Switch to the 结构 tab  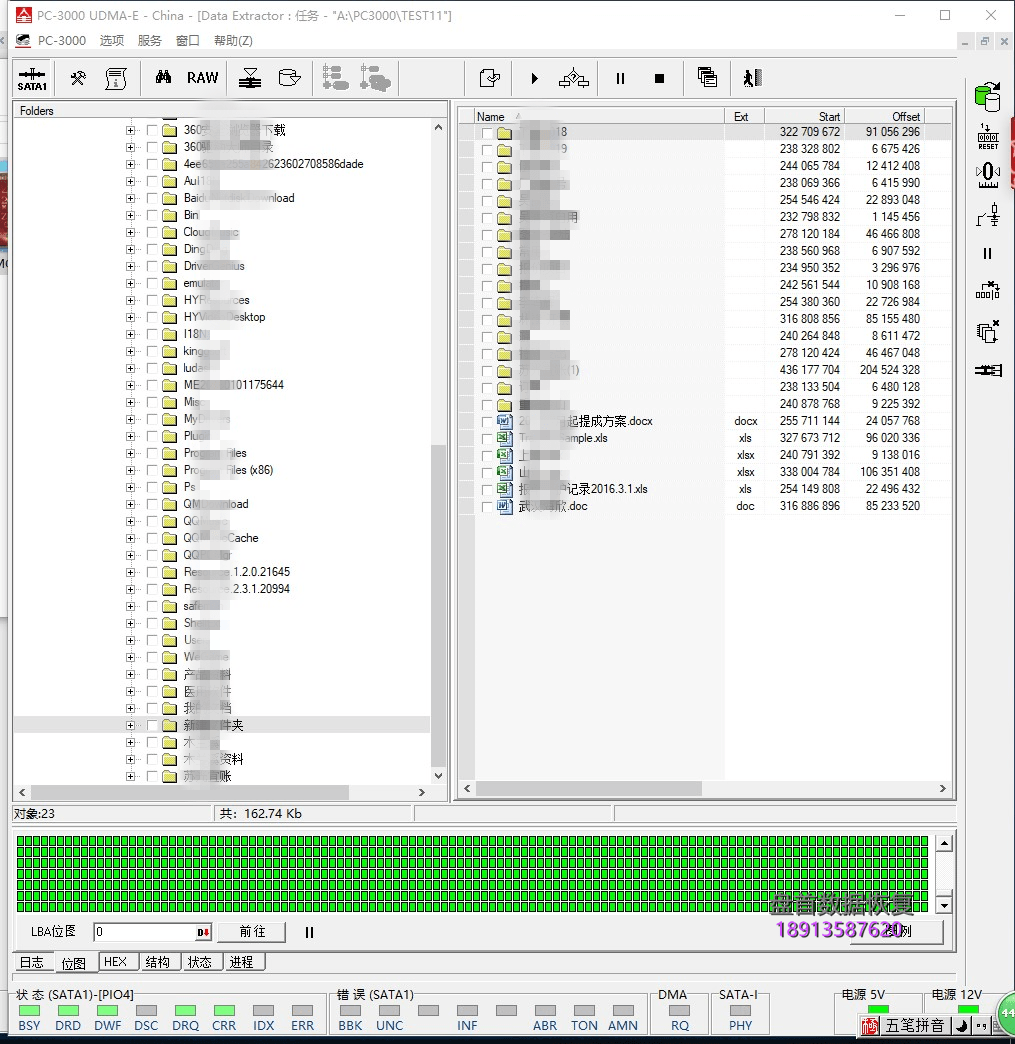(157, 962)
